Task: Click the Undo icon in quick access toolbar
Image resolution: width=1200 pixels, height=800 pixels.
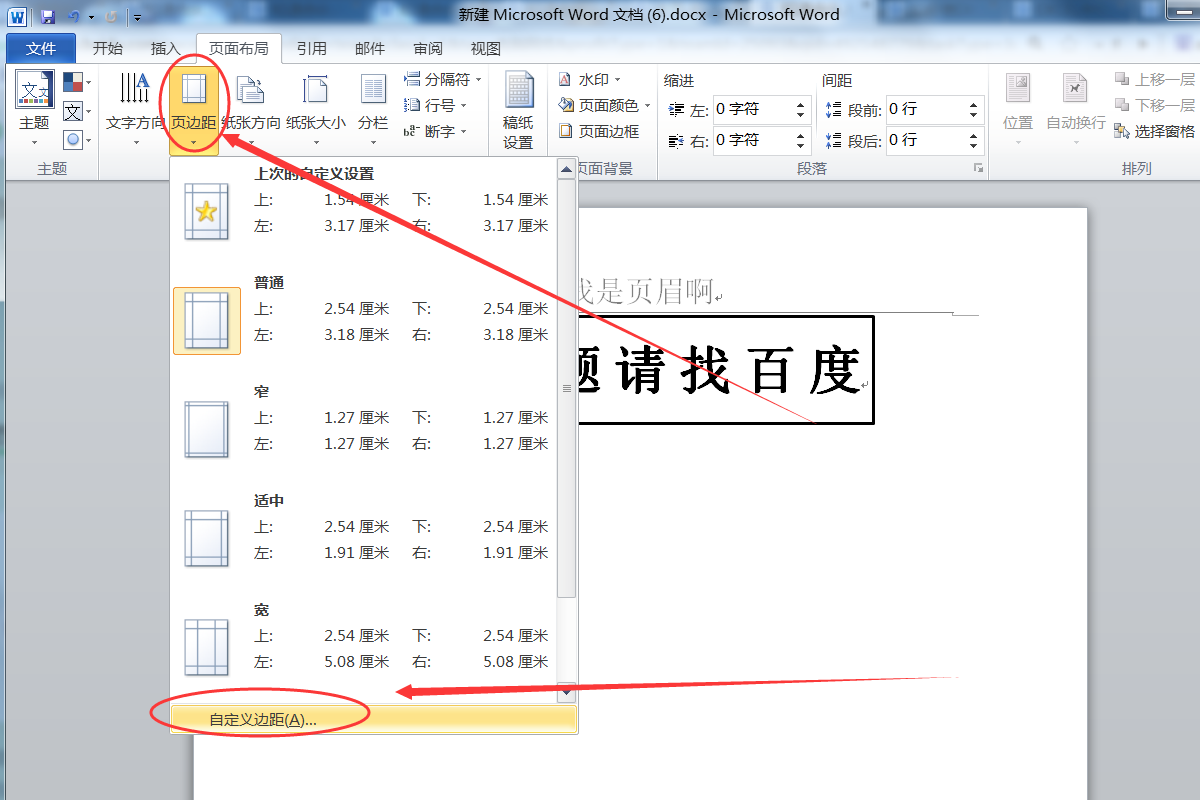Action: click(73, 16)
